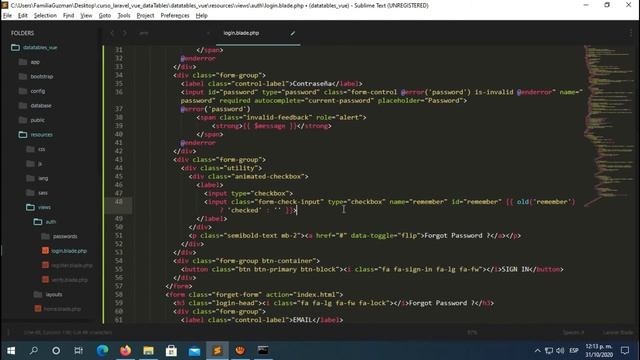The width and height of the screenshot is (640, 360).
Task: Open Windows Start menu
Action: click(x=11, y=350)
